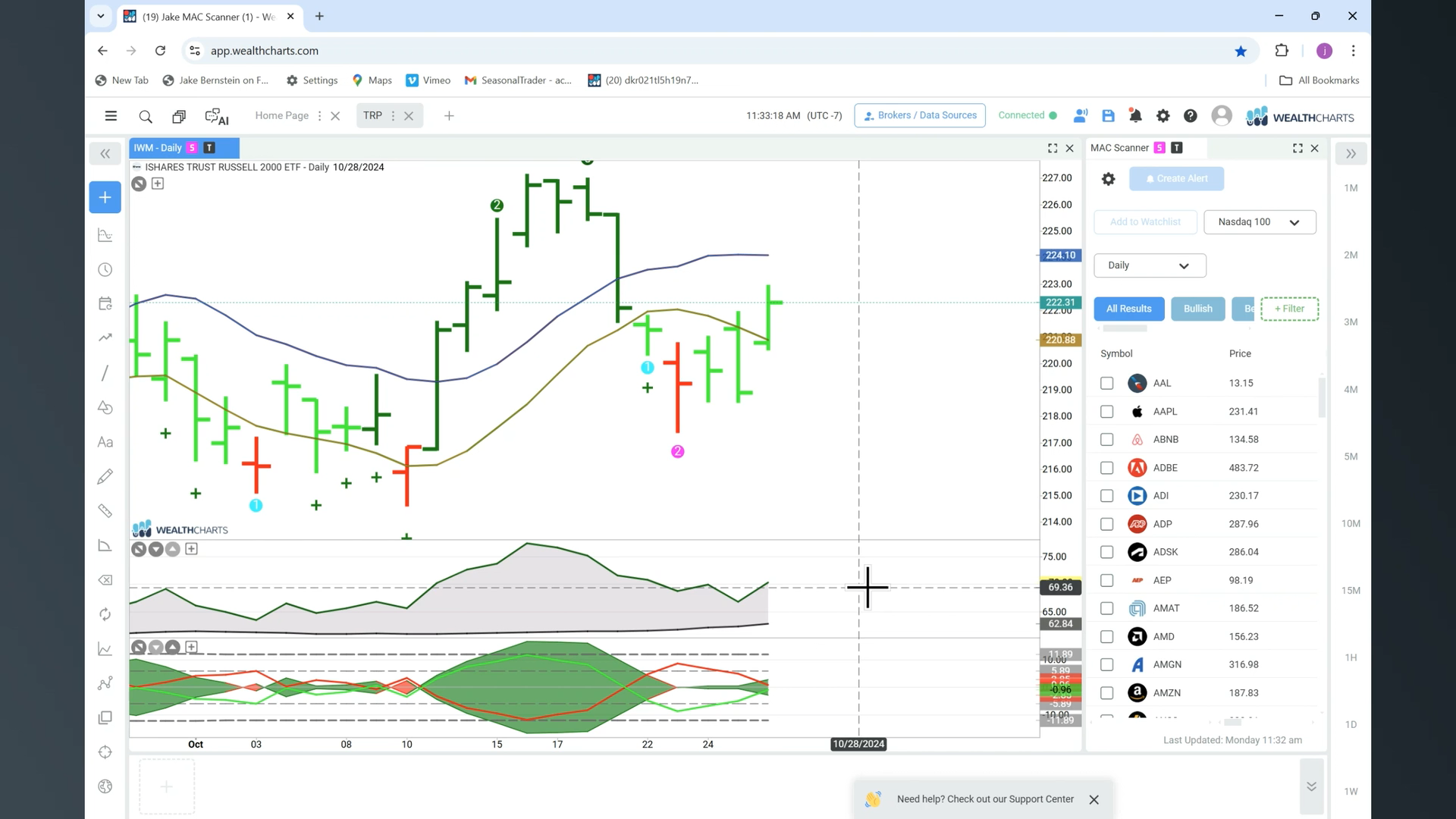Open the help question mark icon

click(1191, 116)
